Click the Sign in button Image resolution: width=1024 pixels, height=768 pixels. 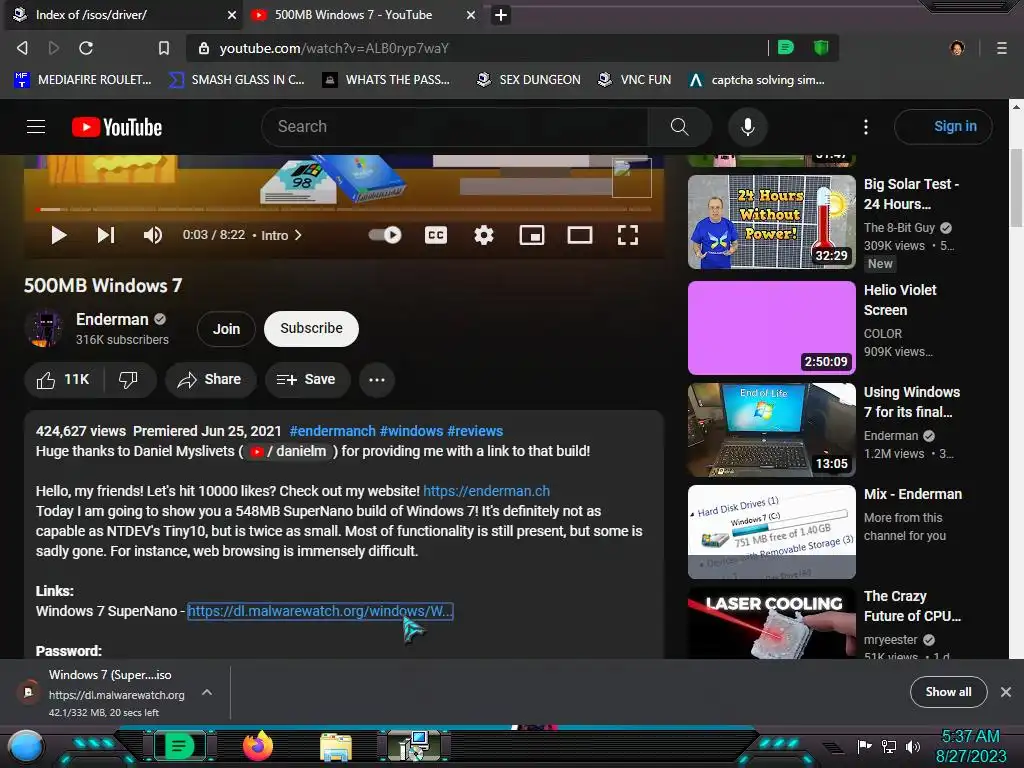point(943,127)
